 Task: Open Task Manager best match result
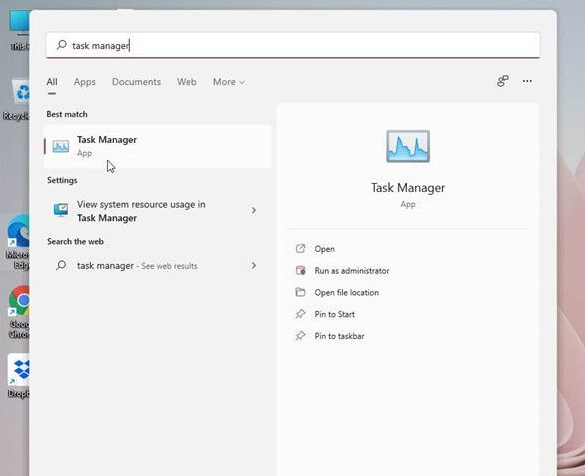[x=158, y=146]
